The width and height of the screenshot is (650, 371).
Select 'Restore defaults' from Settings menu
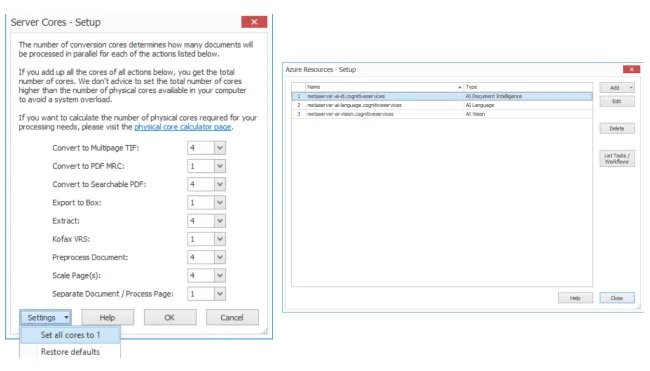coord(70,352)
